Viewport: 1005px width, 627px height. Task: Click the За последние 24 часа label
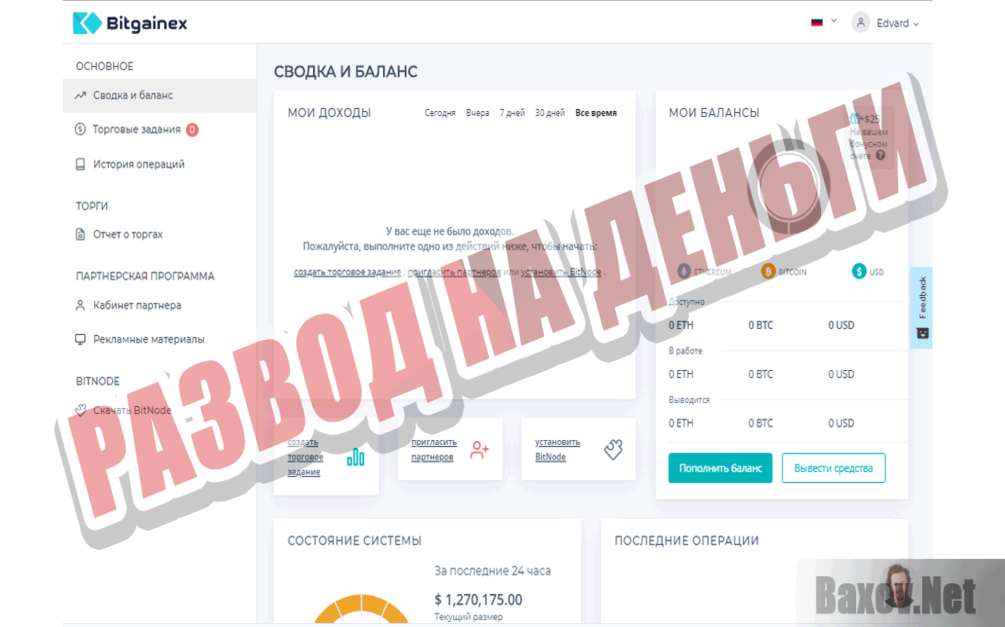492,571
